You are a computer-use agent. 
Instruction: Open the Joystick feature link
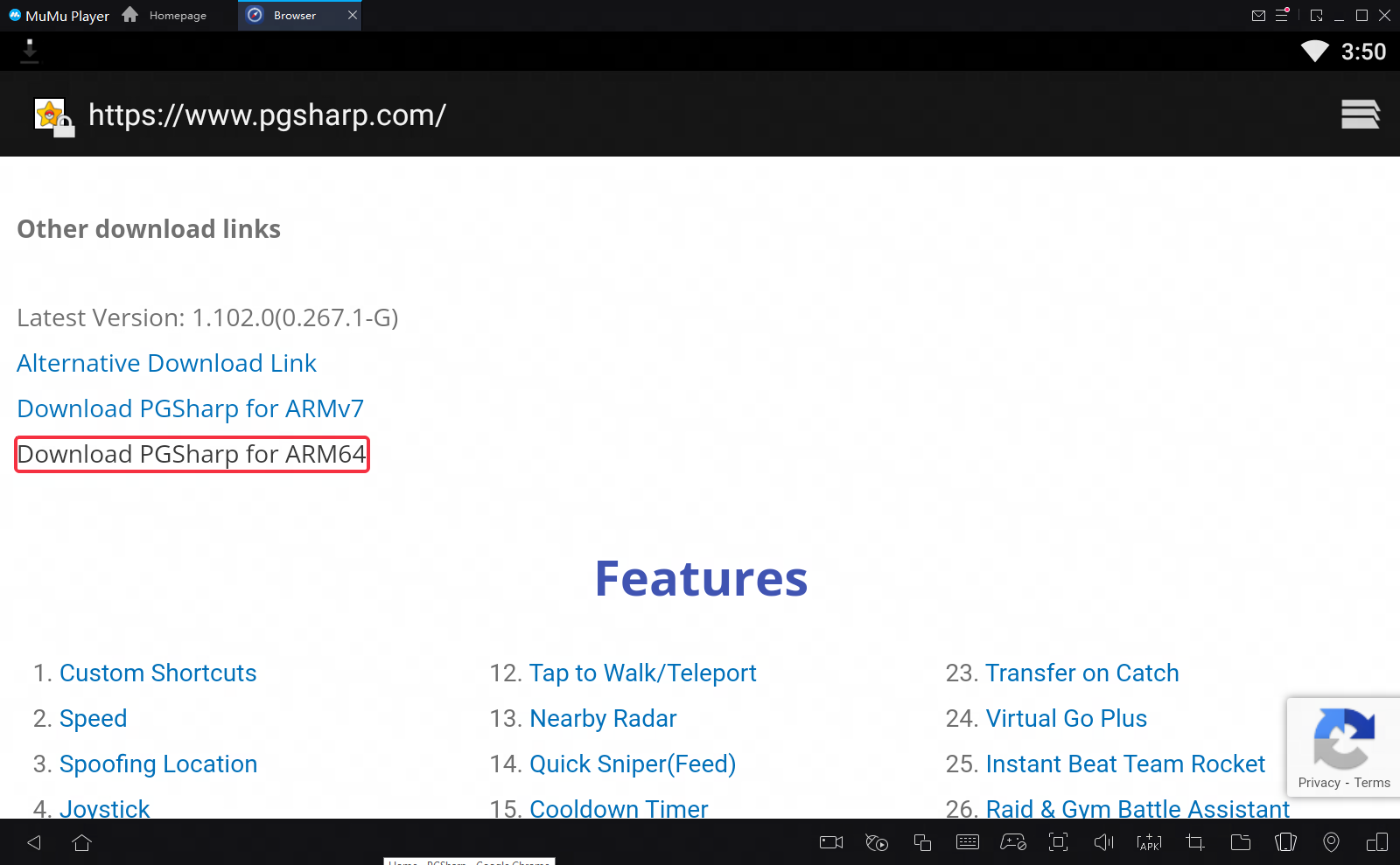pyautogui.click(x=104, y=807)
